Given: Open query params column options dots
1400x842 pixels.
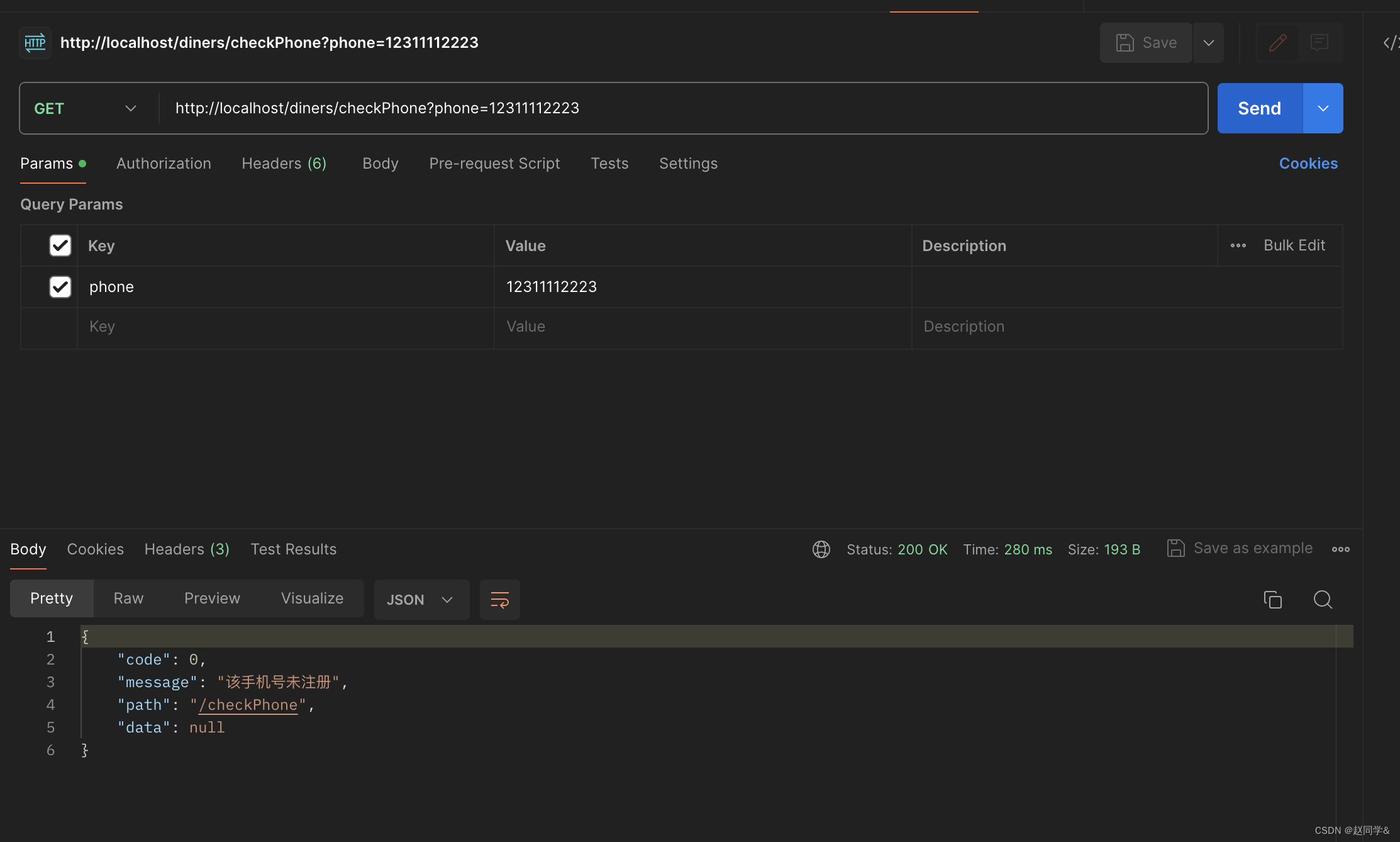Looking at the screenshot, I should coord(1238,245).
